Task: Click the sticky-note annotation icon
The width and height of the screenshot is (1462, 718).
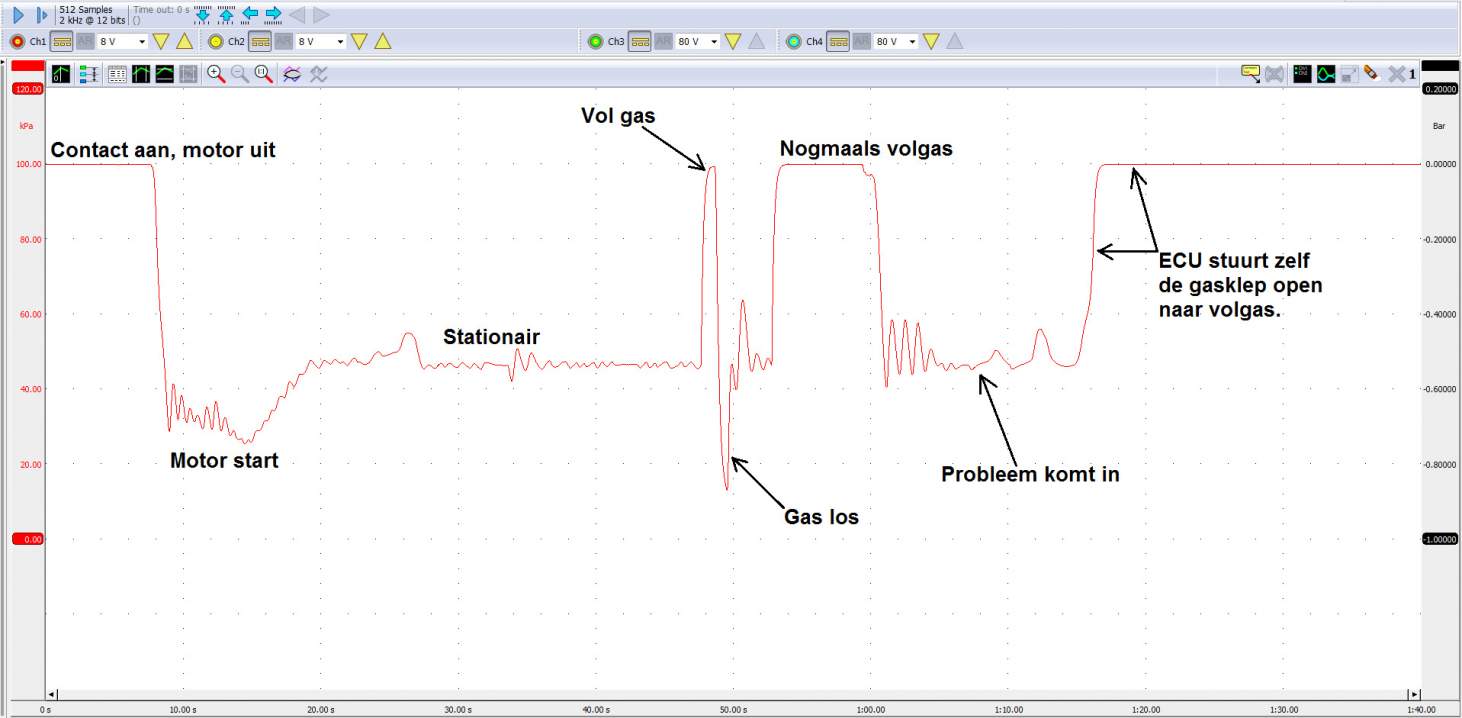Action: [x=1250, y=73]
